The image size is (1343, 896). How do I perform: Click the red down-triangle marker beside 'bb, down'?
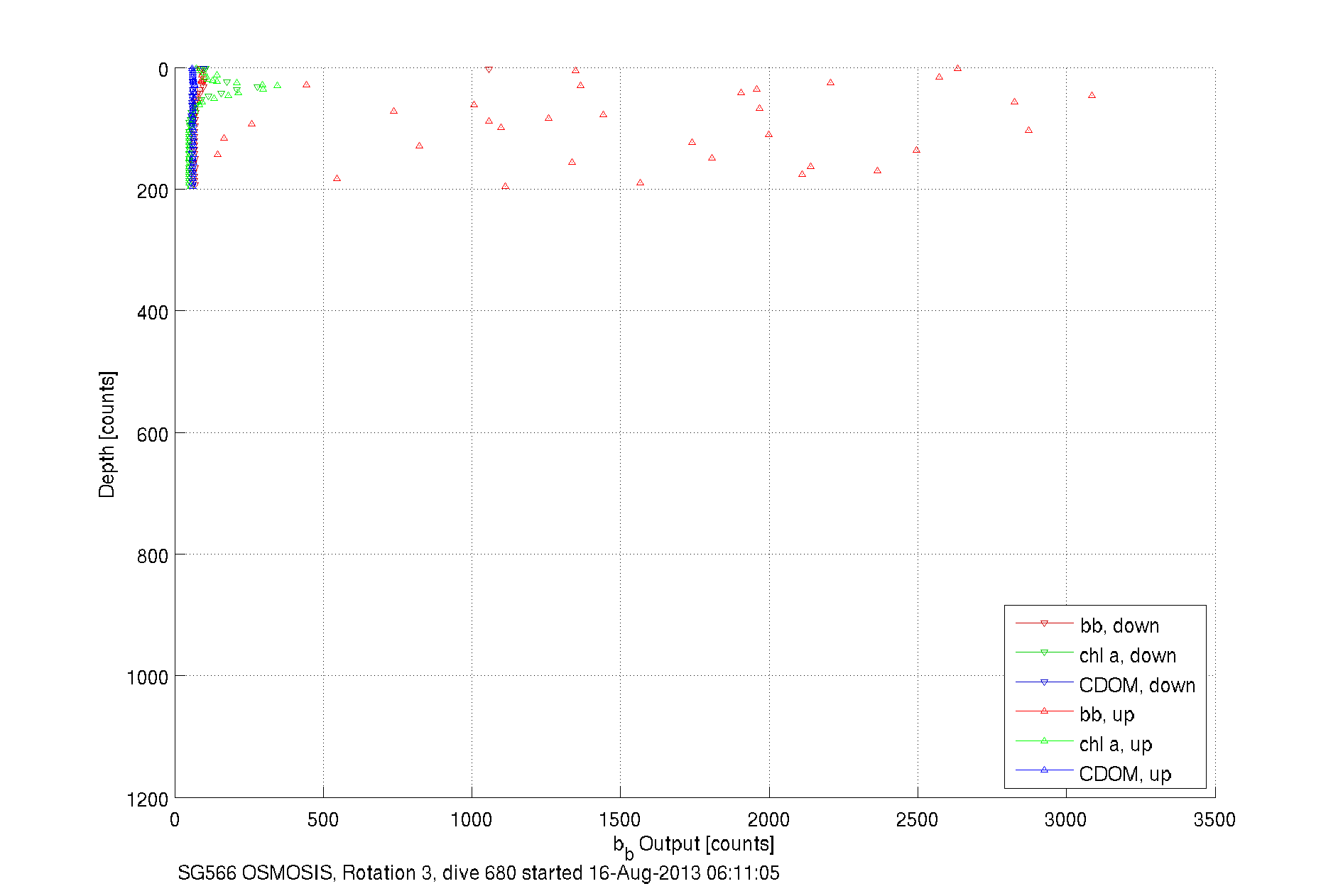pyautogui.click(x=1044, y=623)
